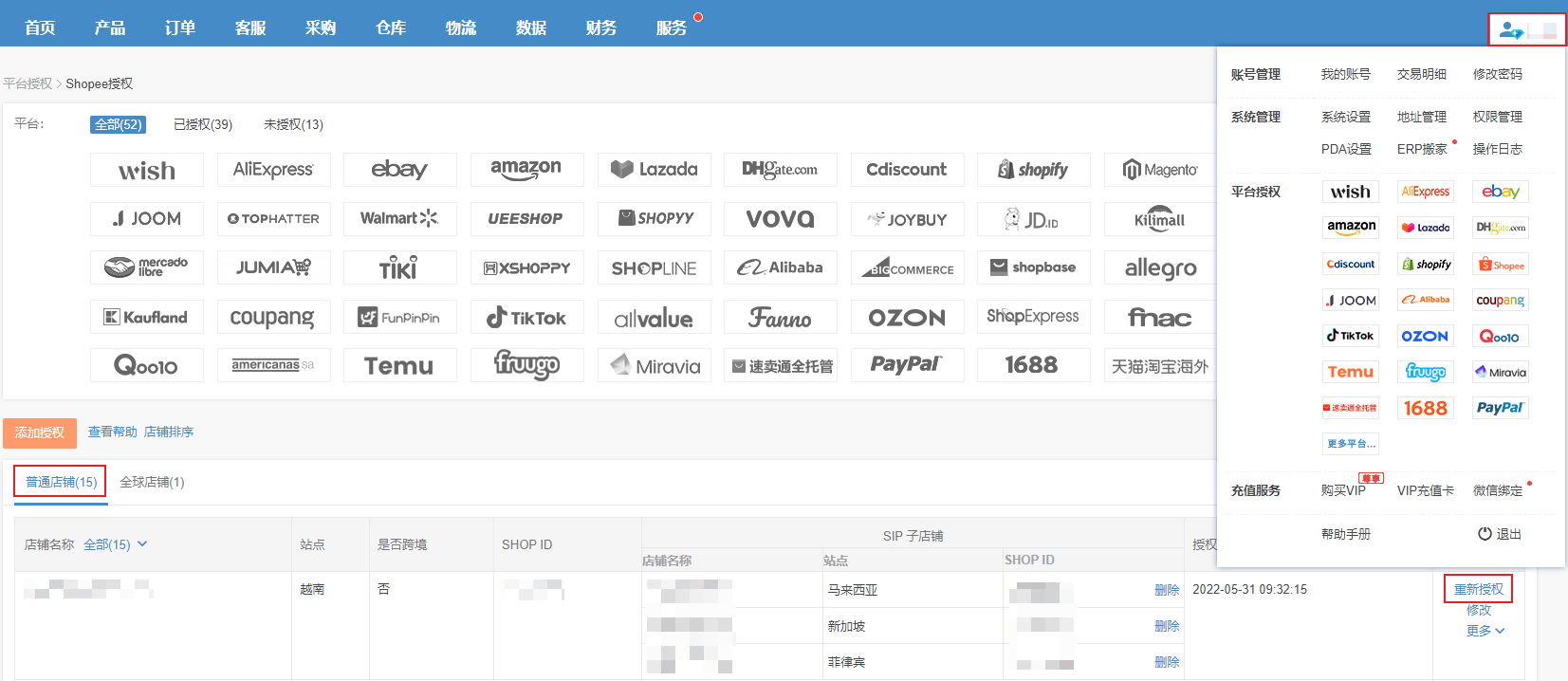
Task: Open the 店铺排序 link
Action: 169,432
